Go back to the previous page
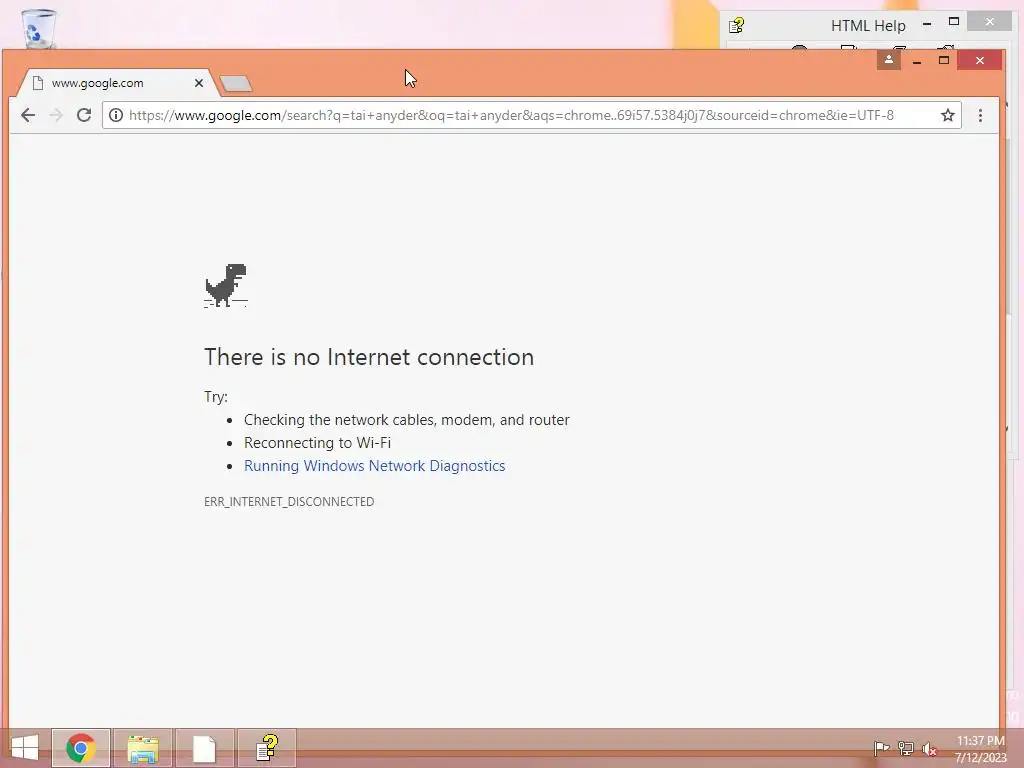 (x=27, y=116)
